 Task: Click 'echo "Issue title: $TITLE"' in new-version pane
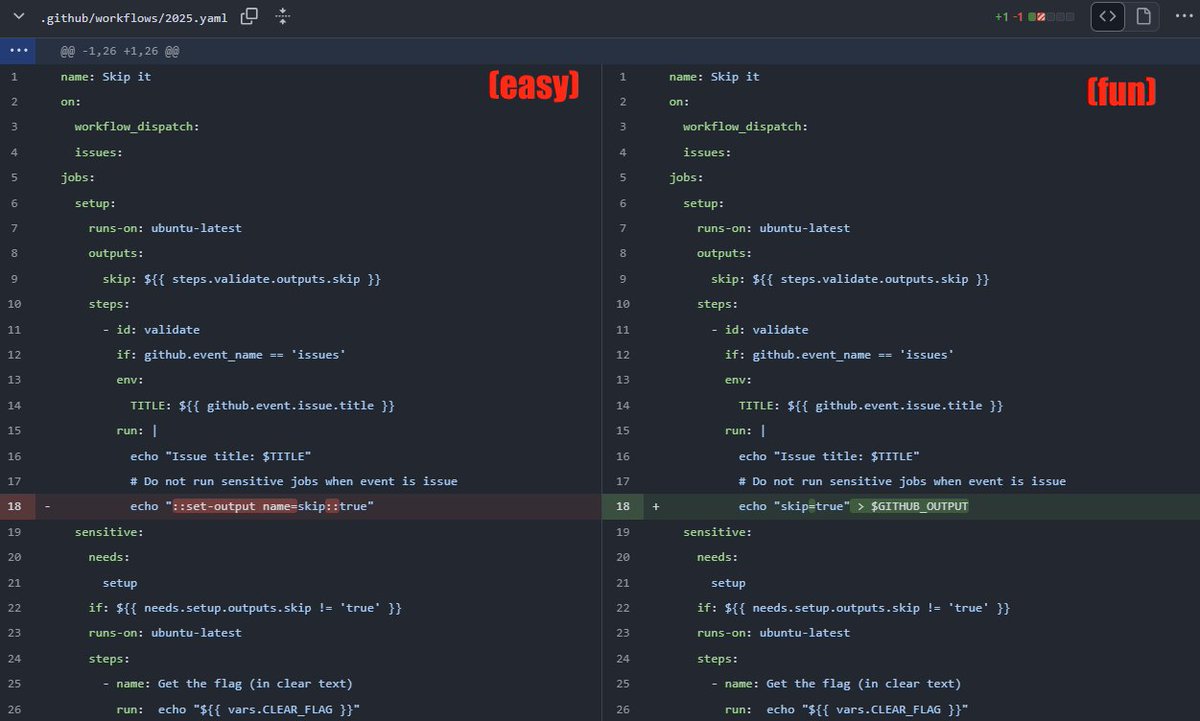(x=829, y=456)
